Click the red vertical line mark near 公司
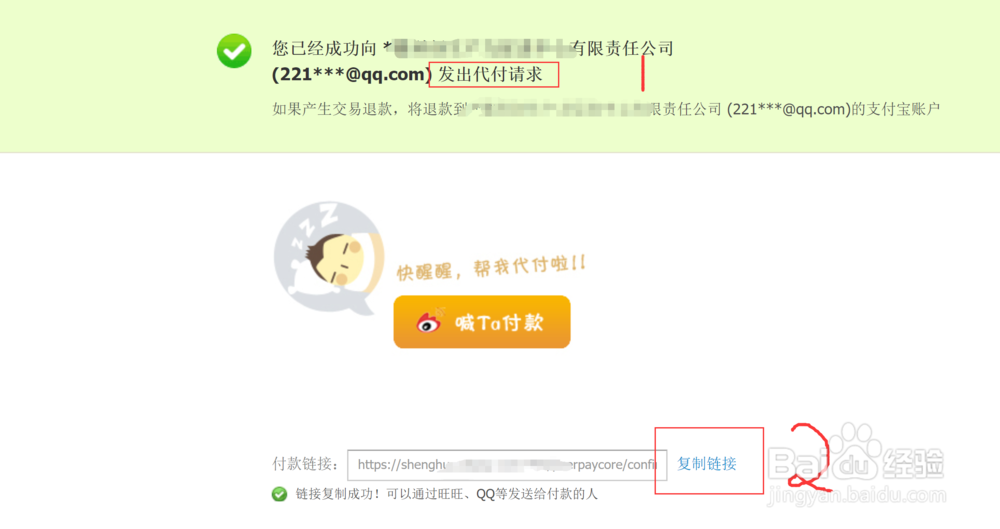Screen dimensions: 1000x529 point(643,73)
